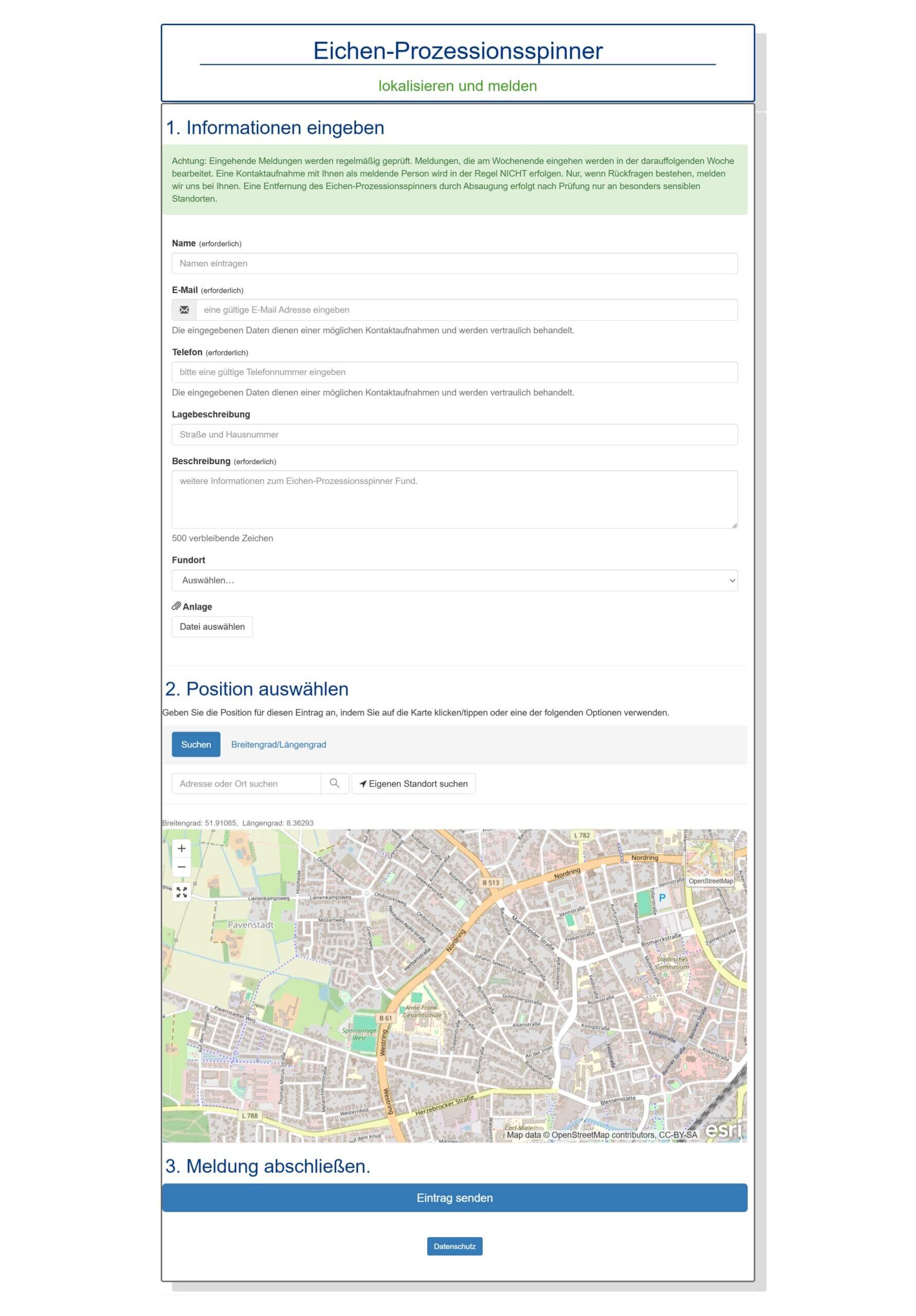916x1316 pixels.
Task: Open the Fundort dropdown
Action: click(454, 580)
